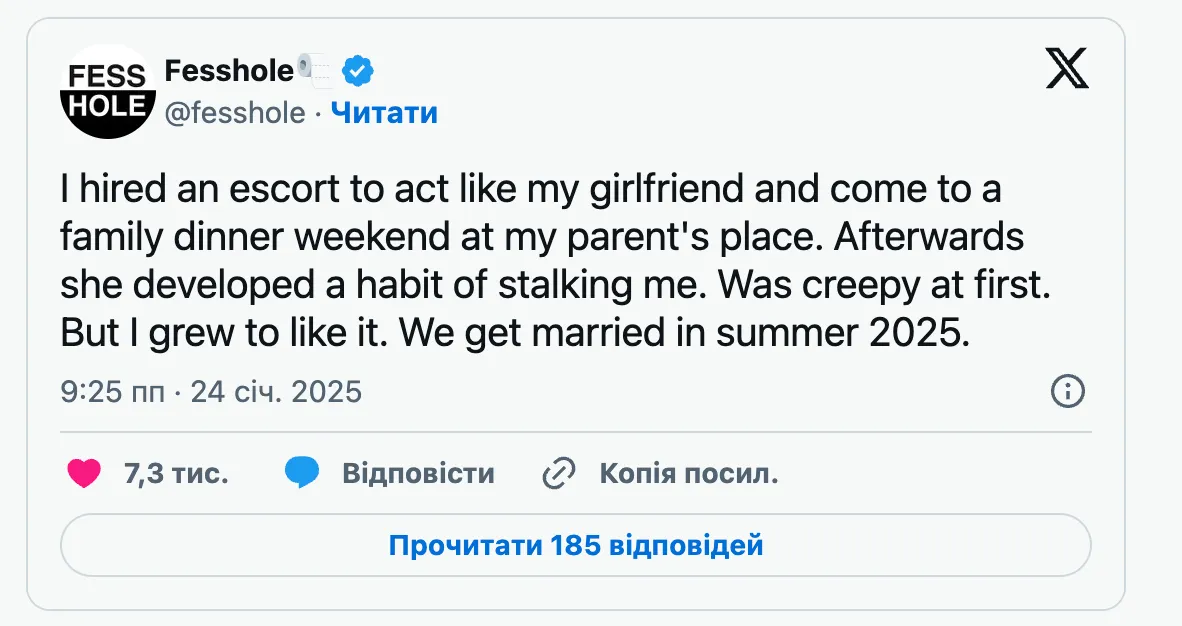The height and width of the screenshot is (626, 1182).
Task: Open tweet details via the circled info icon
Action: (x=1067, y=391)
